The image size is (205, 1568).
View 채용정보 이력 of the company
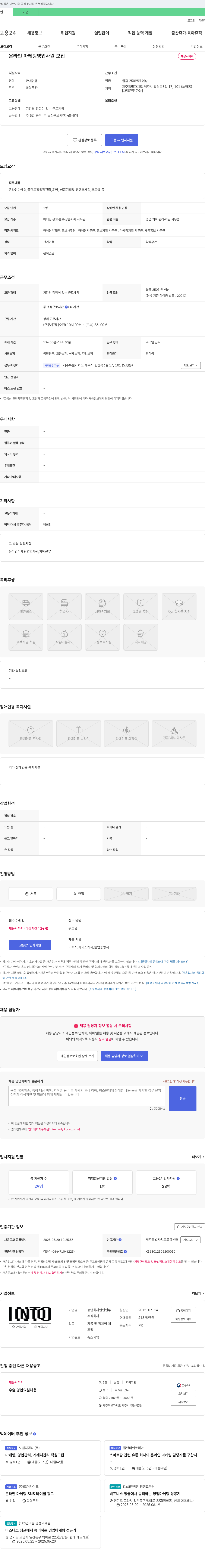click(x=183, y=1319)
